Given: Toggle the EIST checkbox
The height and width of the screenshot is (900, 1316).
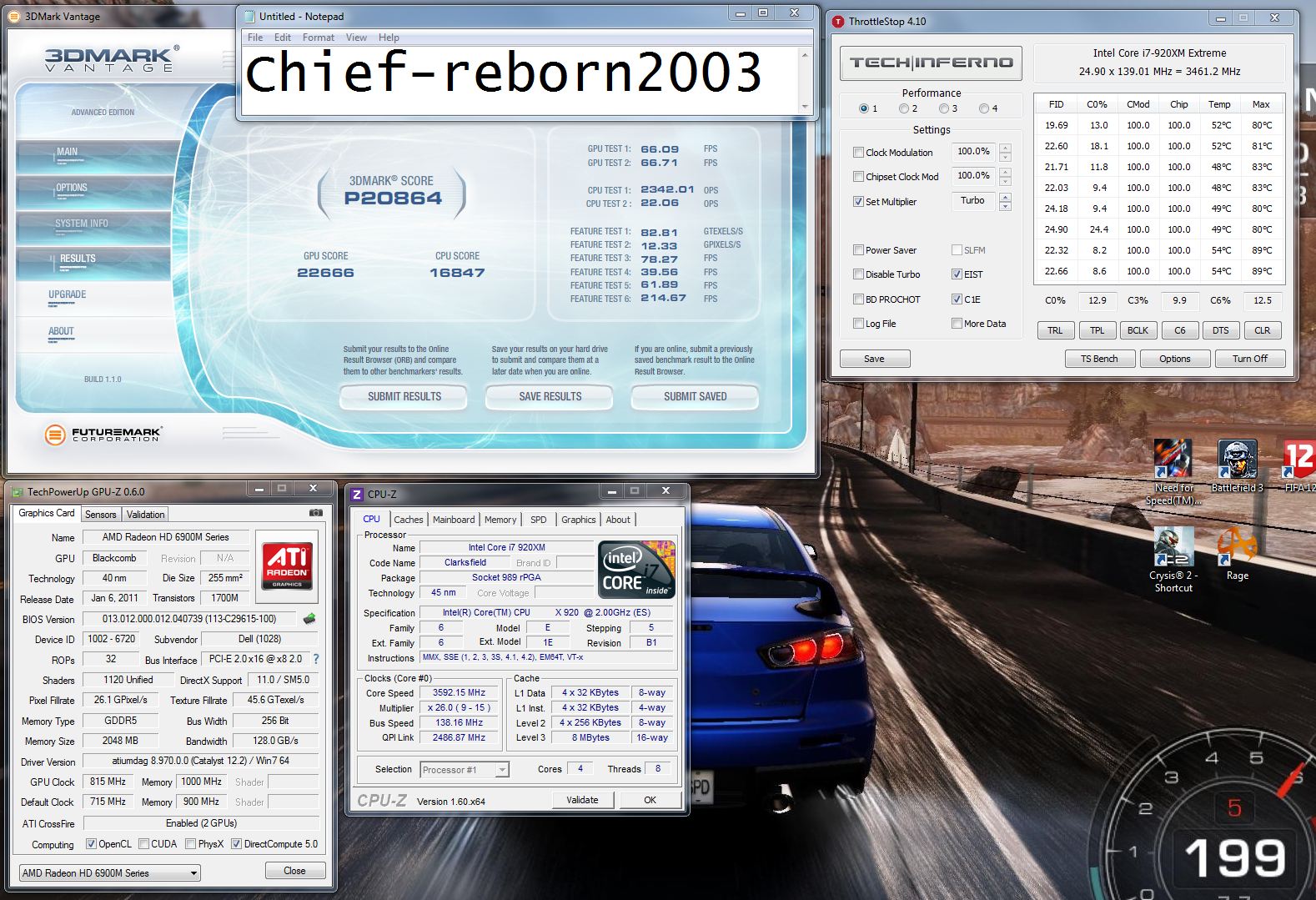Looking at the screenshot, I should click(x=957, y=274).
